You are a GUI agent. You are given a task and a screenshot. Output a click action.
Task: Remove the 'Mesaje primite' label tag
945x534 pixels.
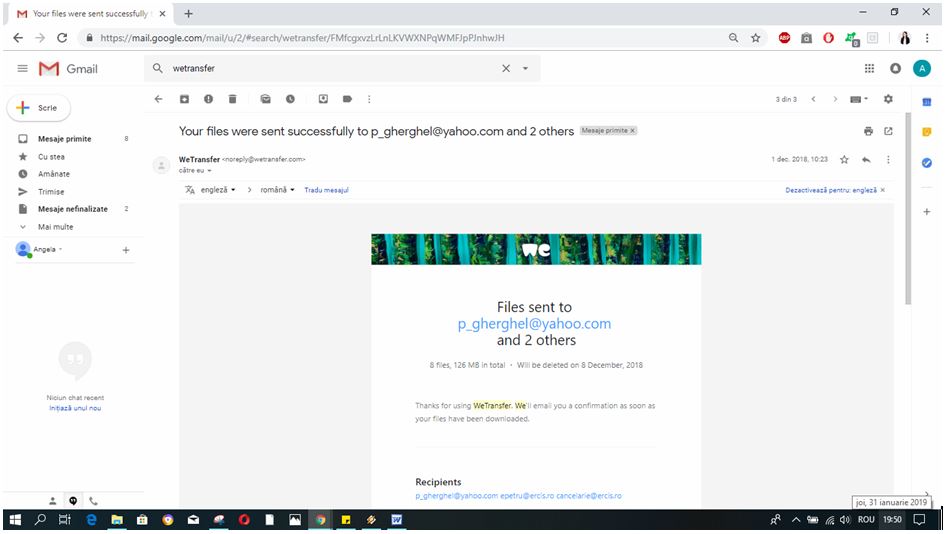(x=633, y=131)
